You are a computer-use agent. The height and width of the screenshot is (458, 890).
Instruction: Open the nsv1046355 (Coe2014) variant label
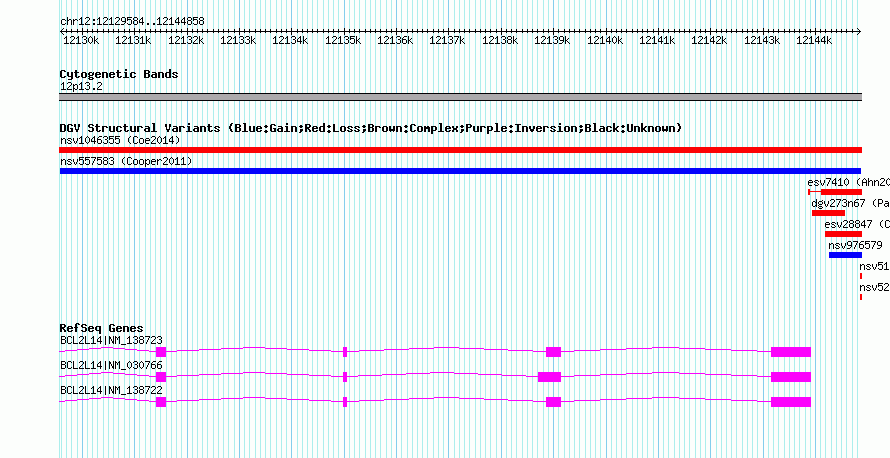120,140
